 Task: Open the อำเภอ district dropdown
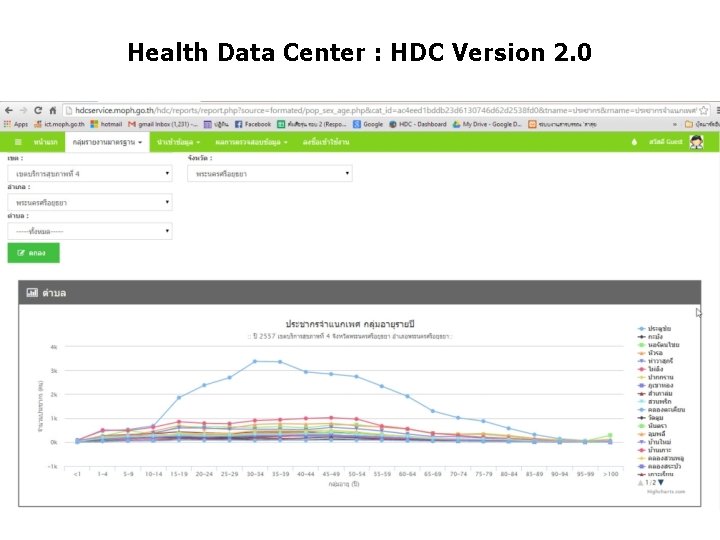(x=90, y=202)
